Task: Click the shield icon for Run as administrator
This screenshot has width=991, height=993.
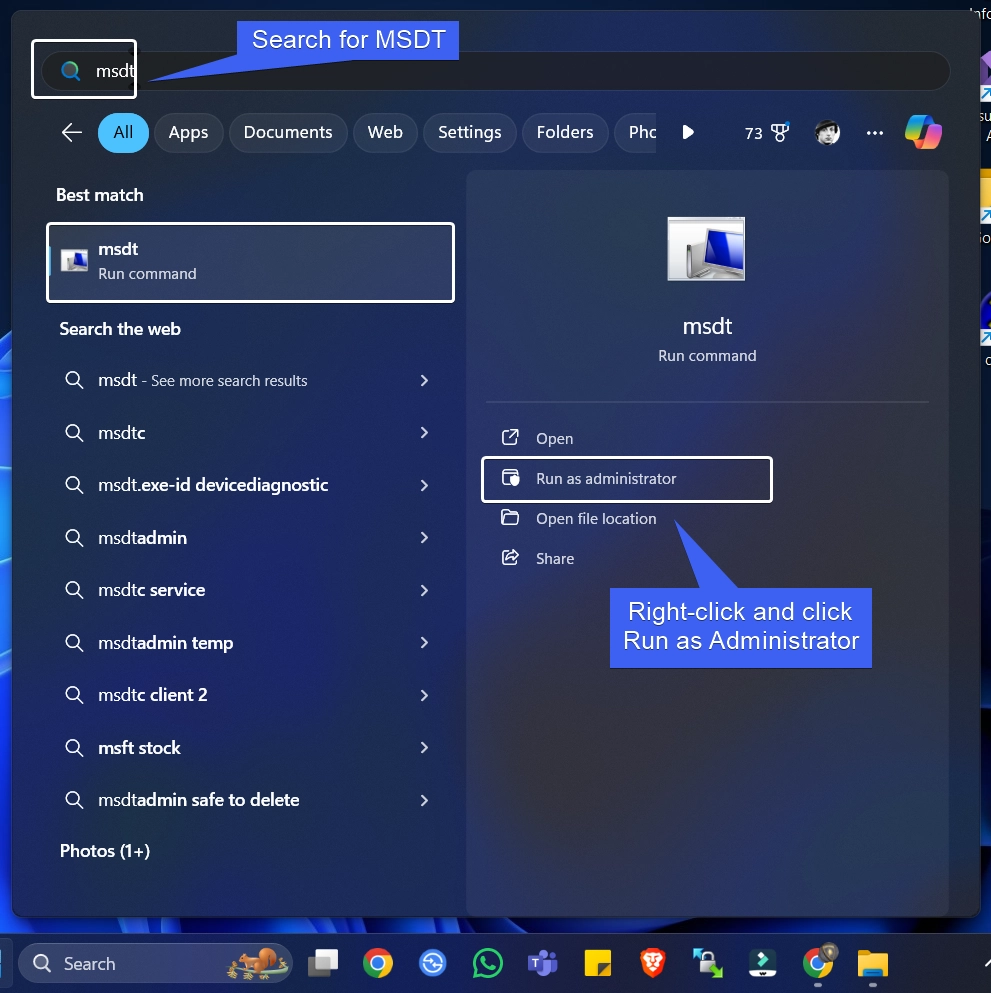Action: tap(510, 478)
